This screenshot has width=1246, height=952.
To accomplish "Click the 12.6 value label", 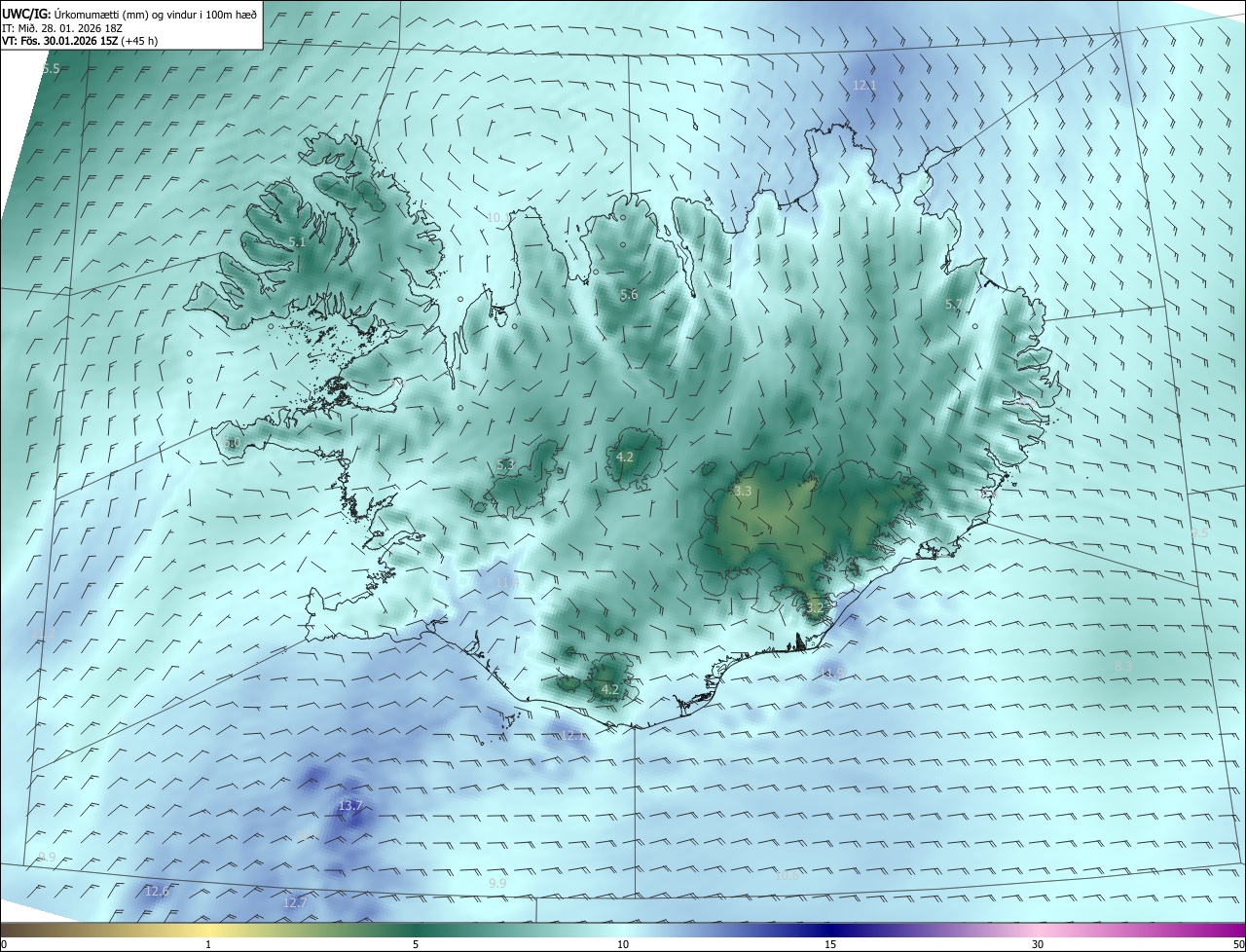I will pyautogui.click(x=157, y=891).
